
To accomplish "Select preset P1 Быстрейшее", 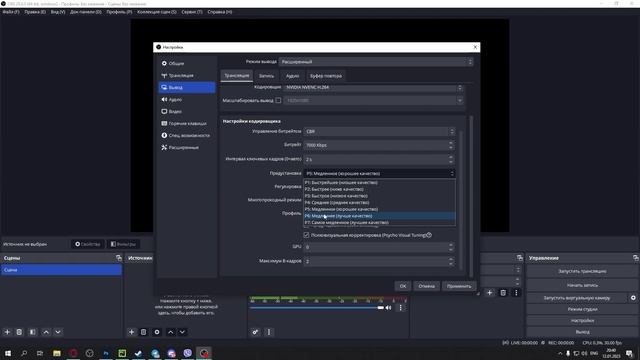I will point(379,182).
